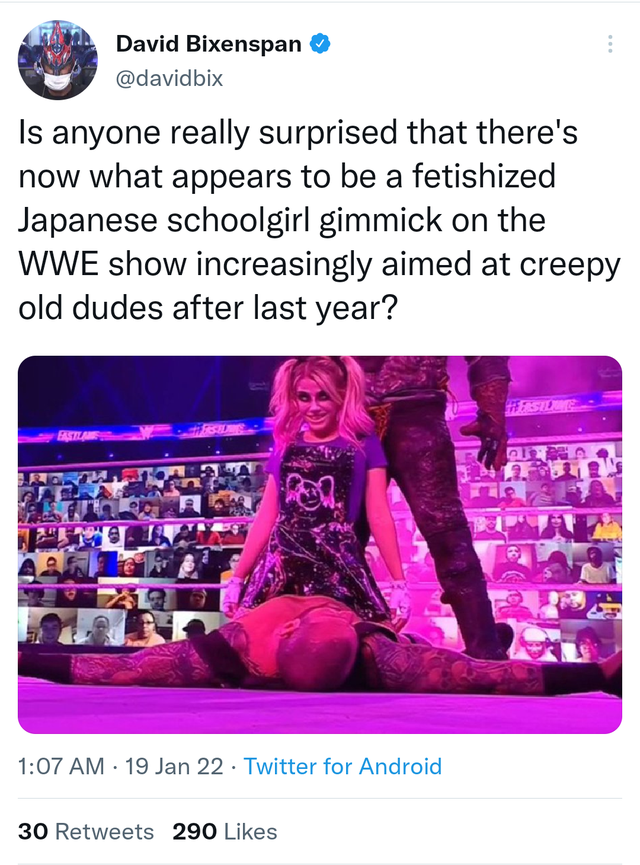The image size is (640, 865).
Task: Click the 'old dudes after last year?' text
Action: 208,308
